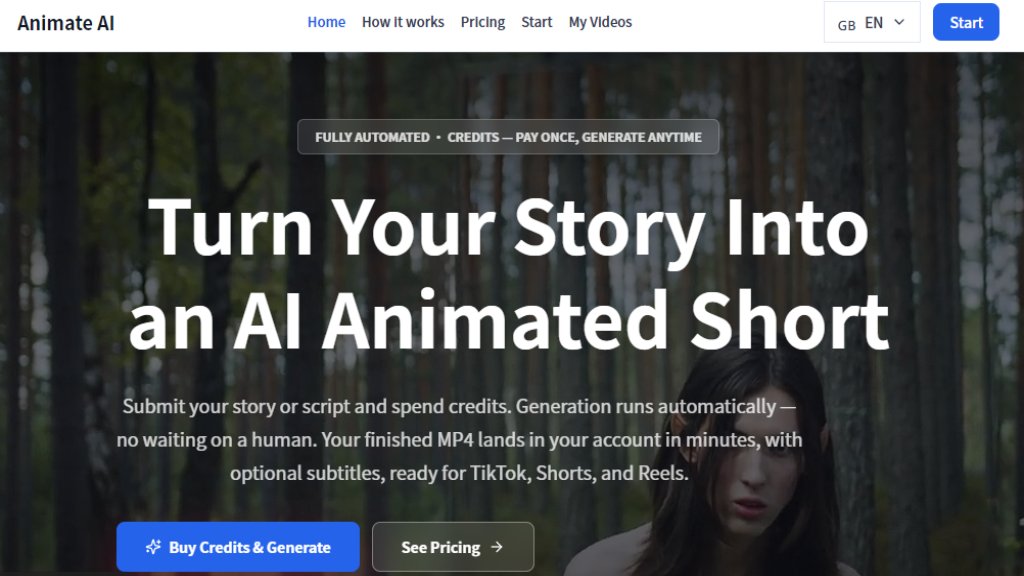The width and height of the screenshot is (1024, 576).
Task: Click the language selector chevron arrow
Action: [899, 22]
